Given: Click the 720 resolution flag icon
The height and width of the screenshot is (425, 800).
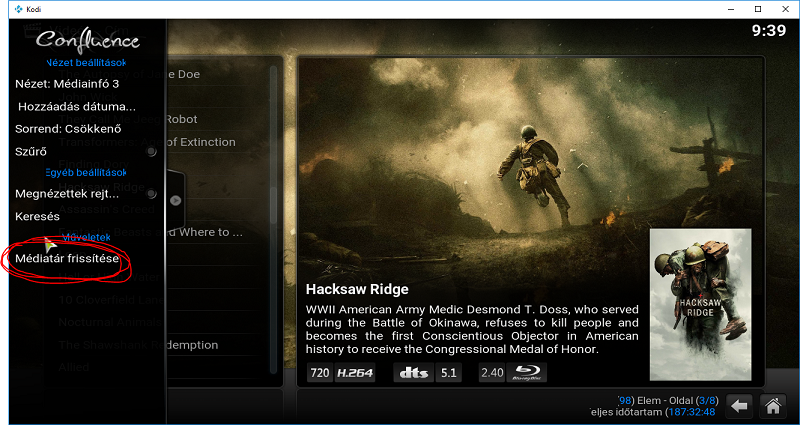Looking at the screenshot, I should [320, 373].
